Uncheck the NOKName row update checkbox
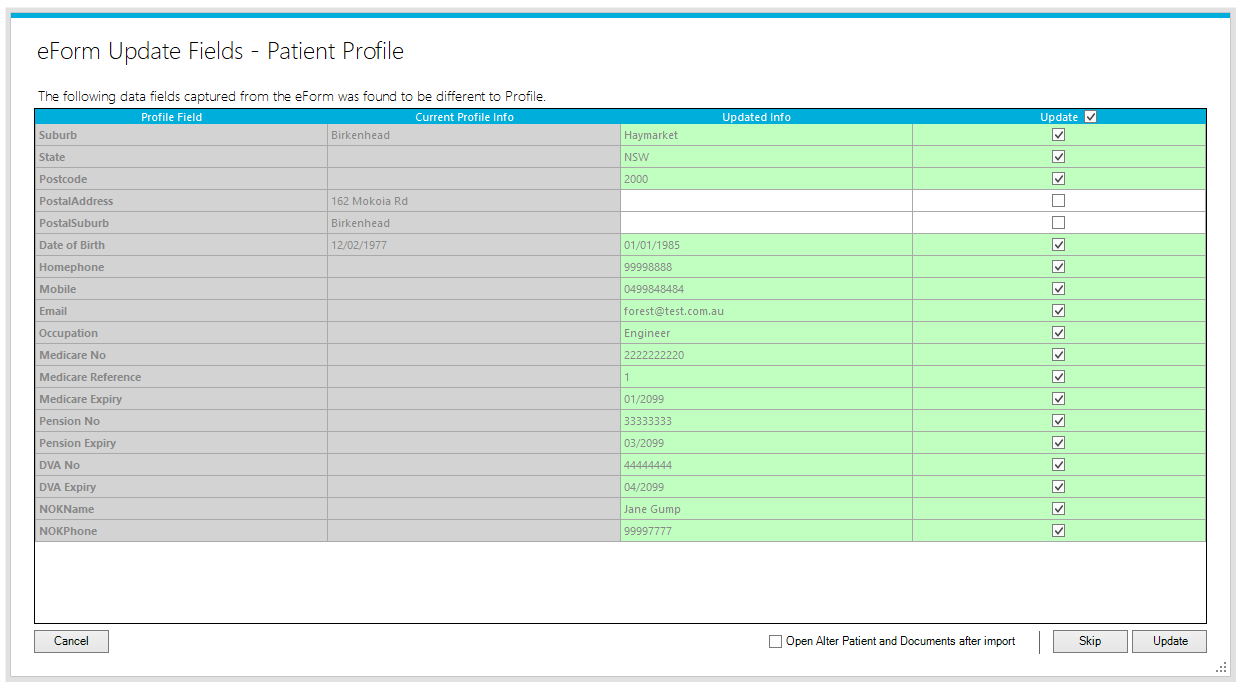The image size is (1242, 689). [x=1058, y=509]
